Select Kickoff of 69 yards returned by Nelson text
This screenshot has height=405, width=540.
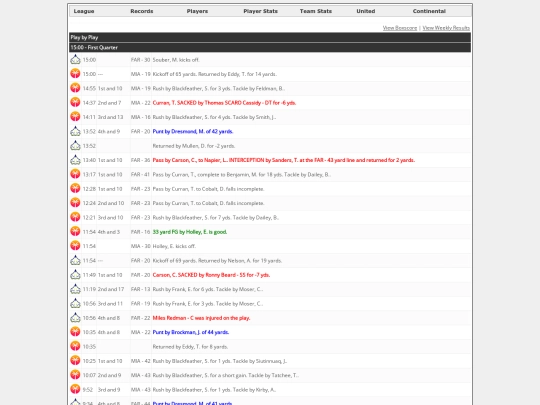coord(217,260)
